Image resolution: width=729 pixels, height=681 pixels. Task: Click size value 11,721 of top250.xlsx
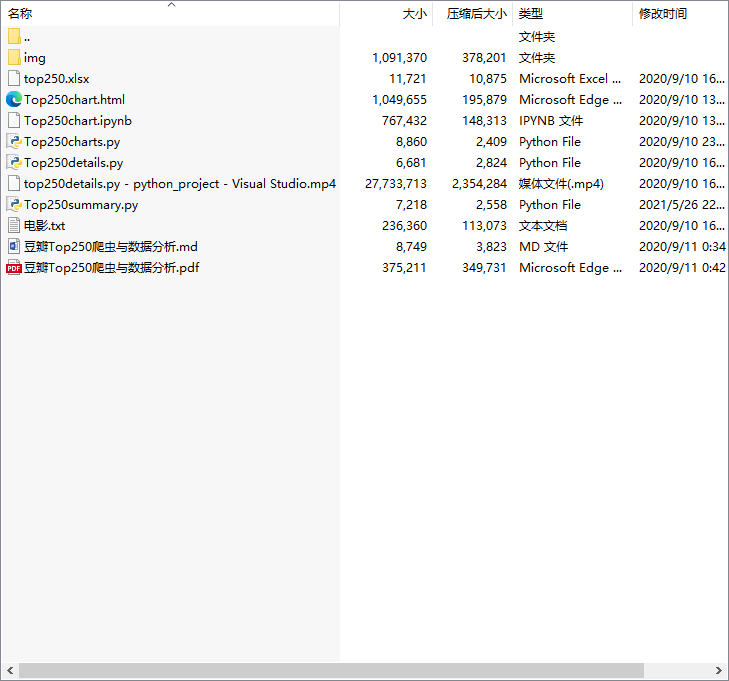(x=408, y=79)
